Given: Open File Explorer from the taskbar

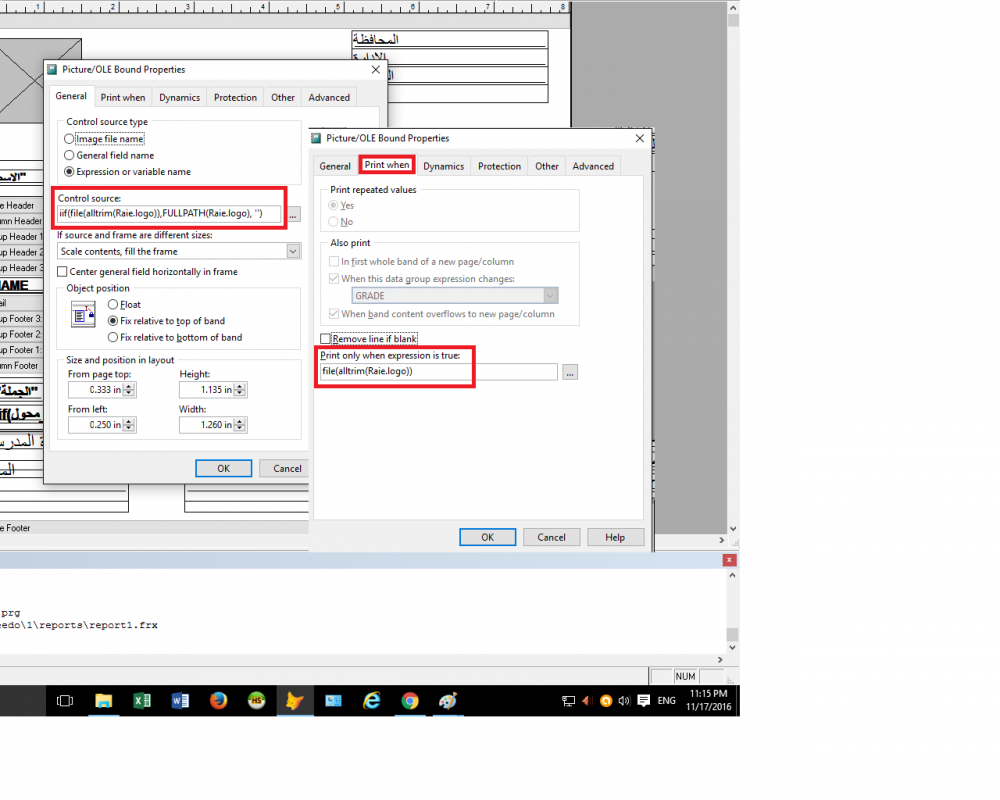Looking at the screenshot, I should (x=103, y=701).
